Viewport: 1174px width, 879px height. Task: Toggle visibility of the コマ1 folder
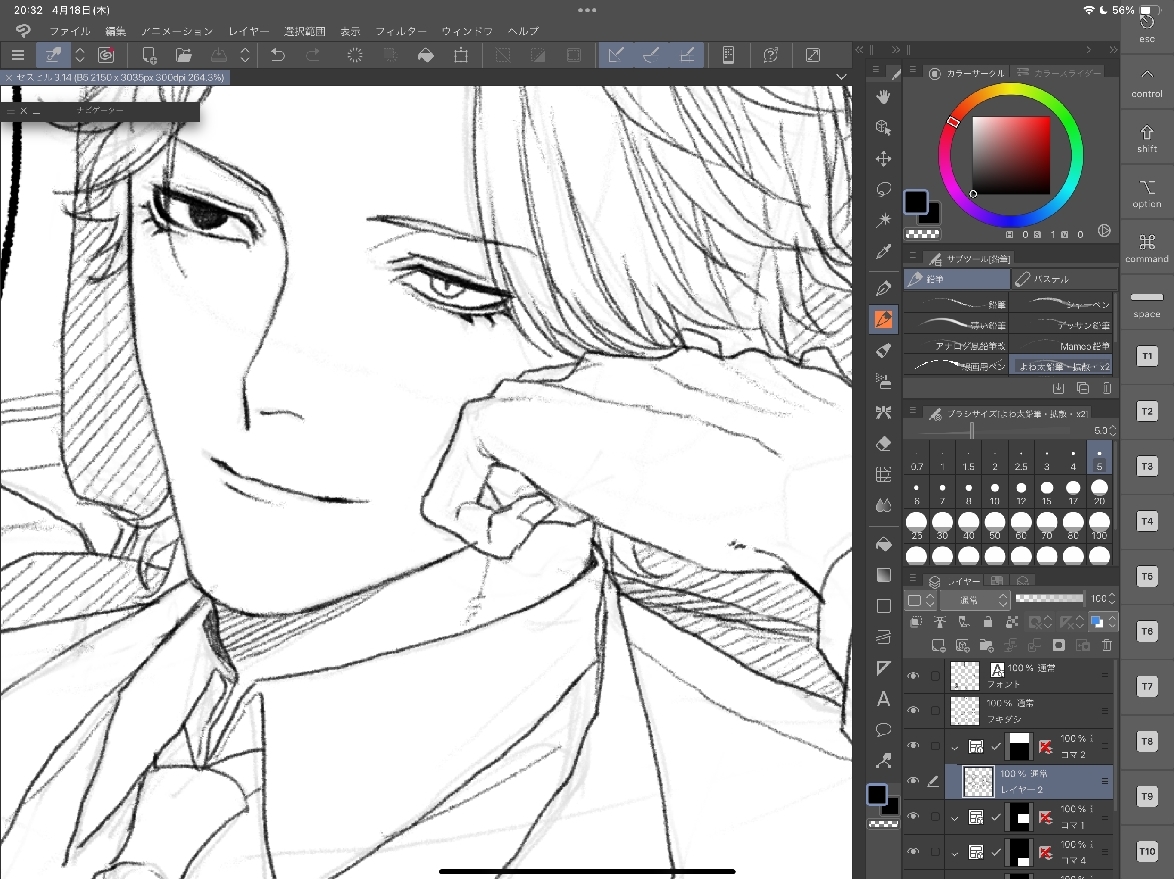click(x=912, y=817)
